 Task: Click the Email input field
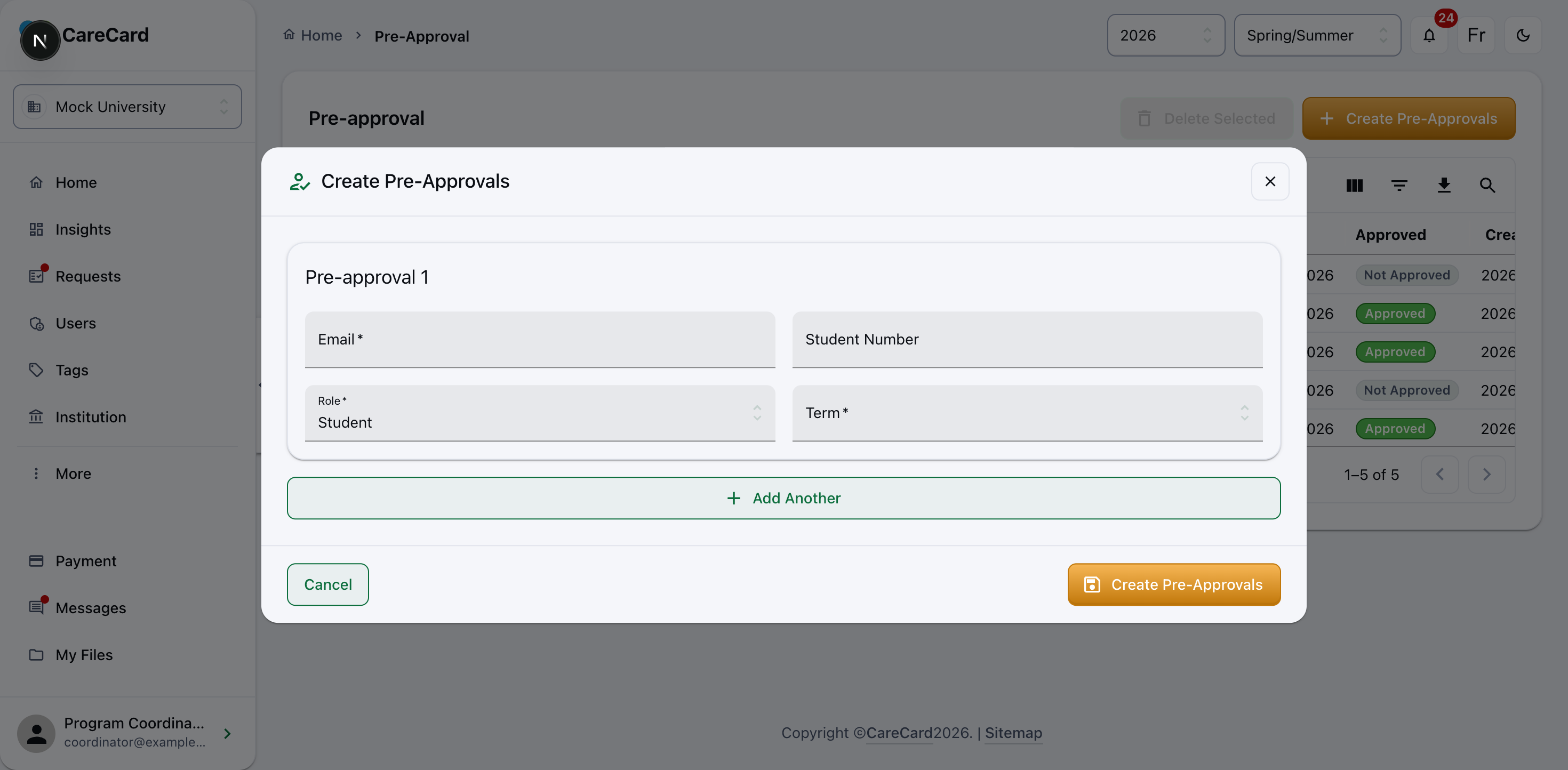540,340
